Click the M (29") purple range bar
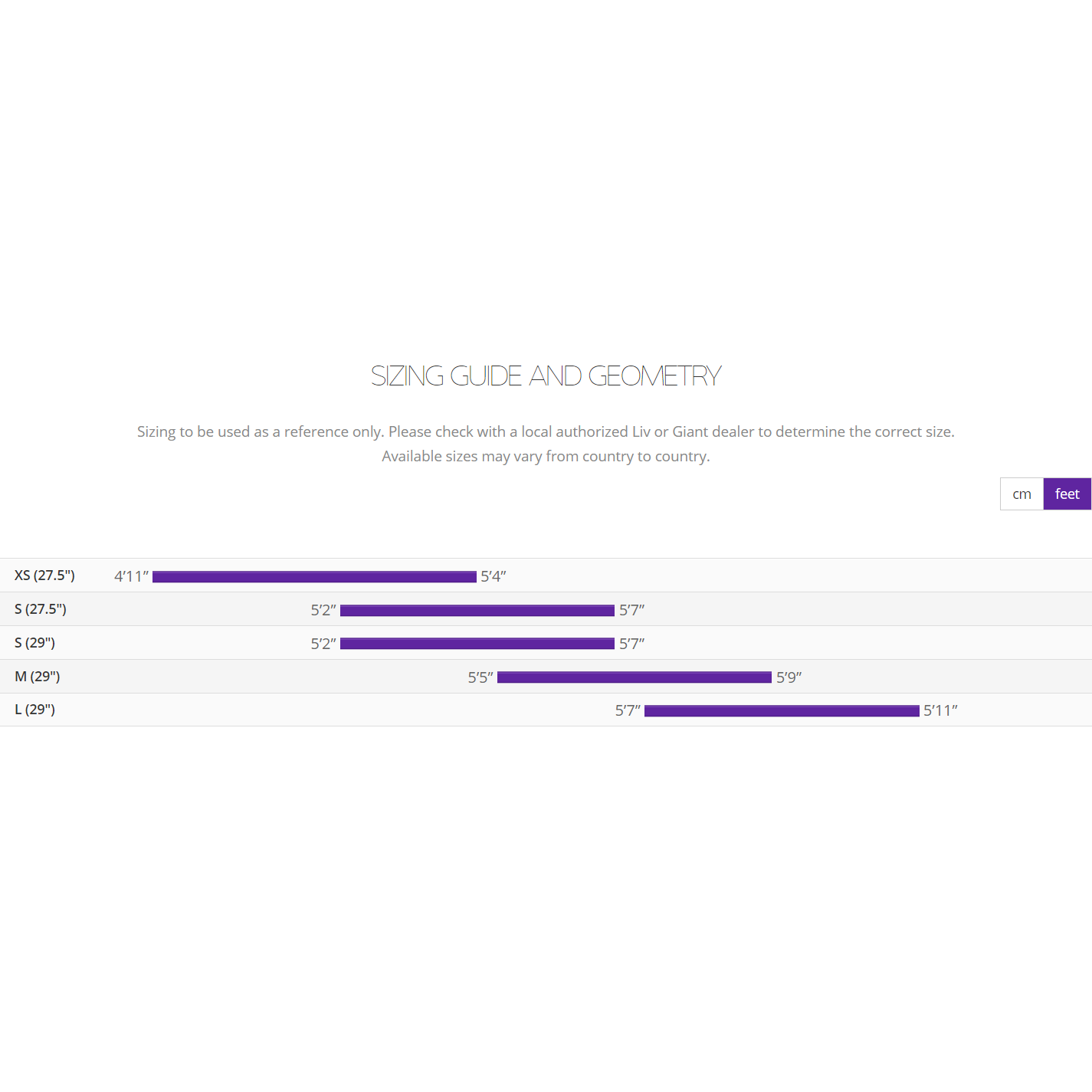1092x1092 pixels. click(635, 677)
